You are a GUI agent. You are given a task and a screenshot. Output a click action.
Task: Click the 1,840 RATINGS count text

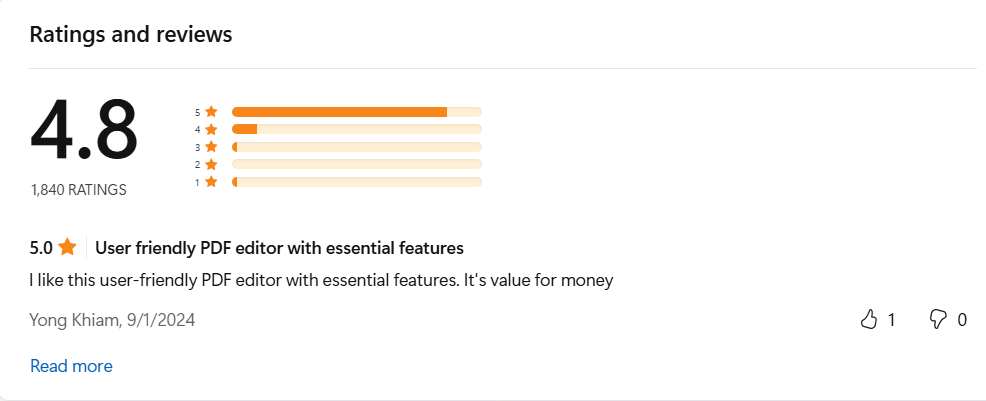[x=79, y=190]
